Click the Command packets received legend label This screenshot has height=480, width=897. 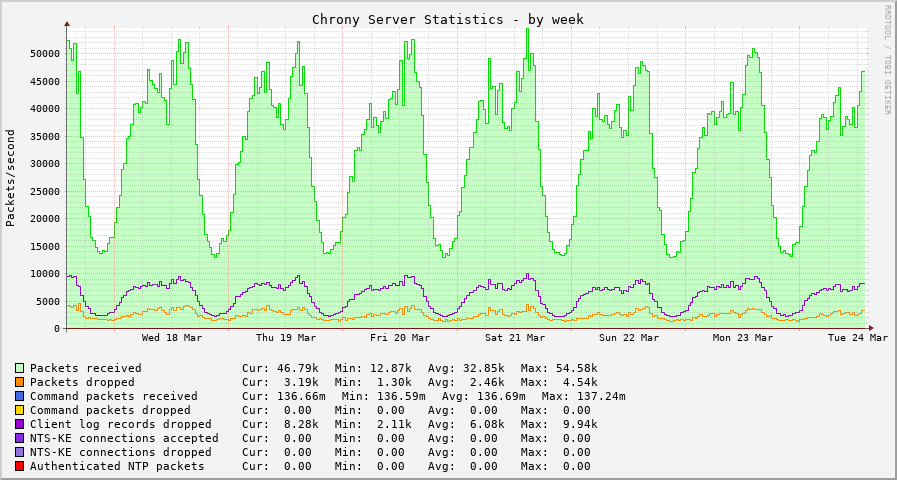(x=114, y=396)
